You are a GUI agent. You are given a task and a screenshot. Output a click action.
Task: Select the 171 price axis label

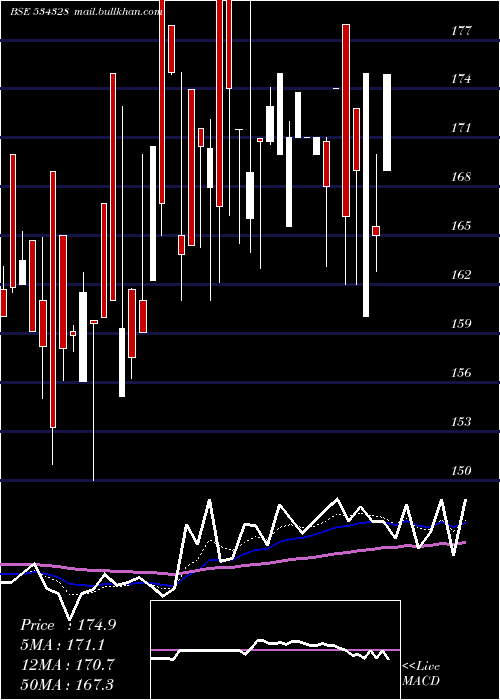tap(461, 128)
